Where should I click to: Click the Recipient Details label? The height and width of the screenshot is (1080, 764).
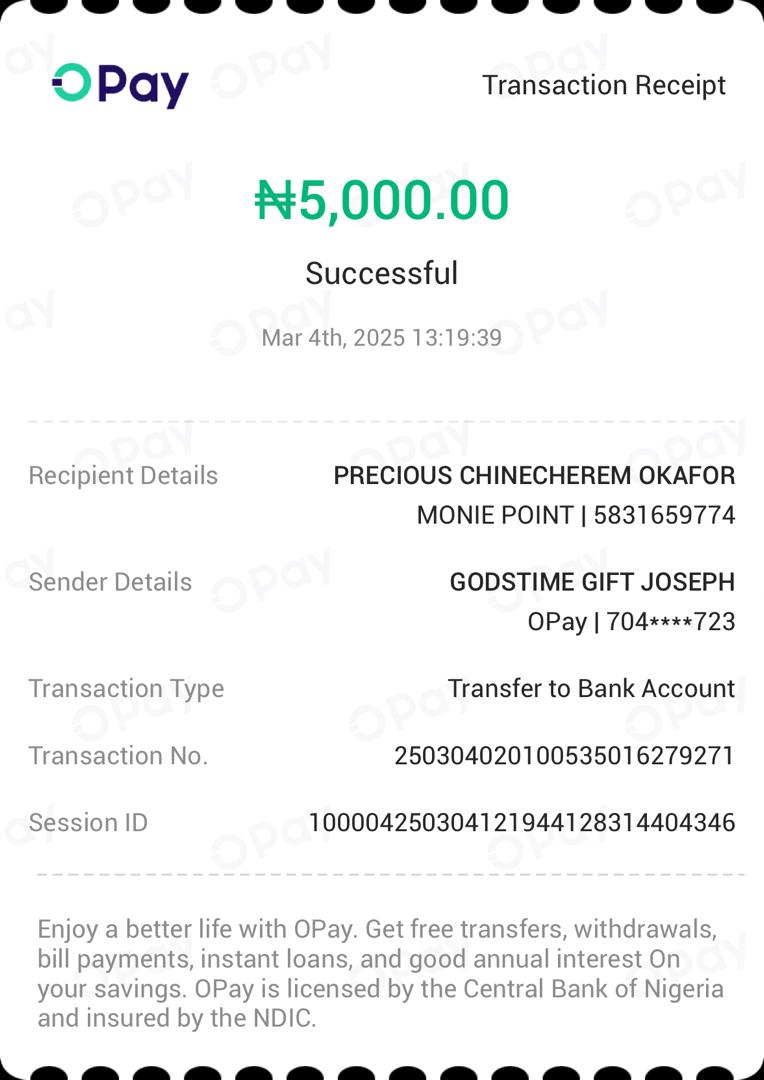[123, 476]
